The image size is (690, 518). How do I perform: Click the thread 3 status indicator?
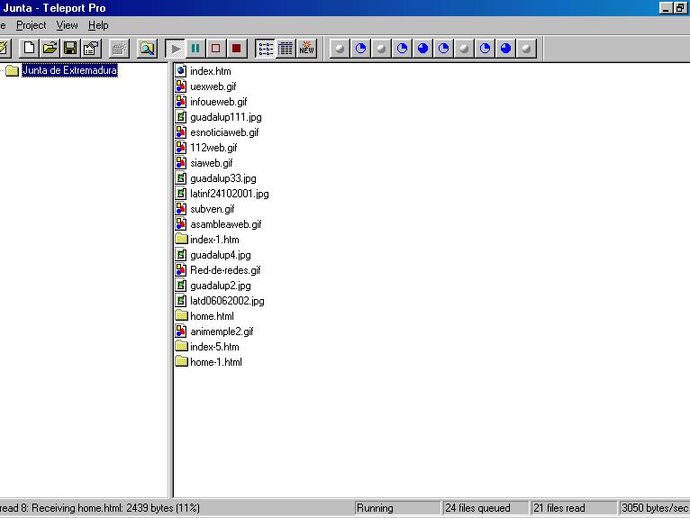click(x=381, y=48)
